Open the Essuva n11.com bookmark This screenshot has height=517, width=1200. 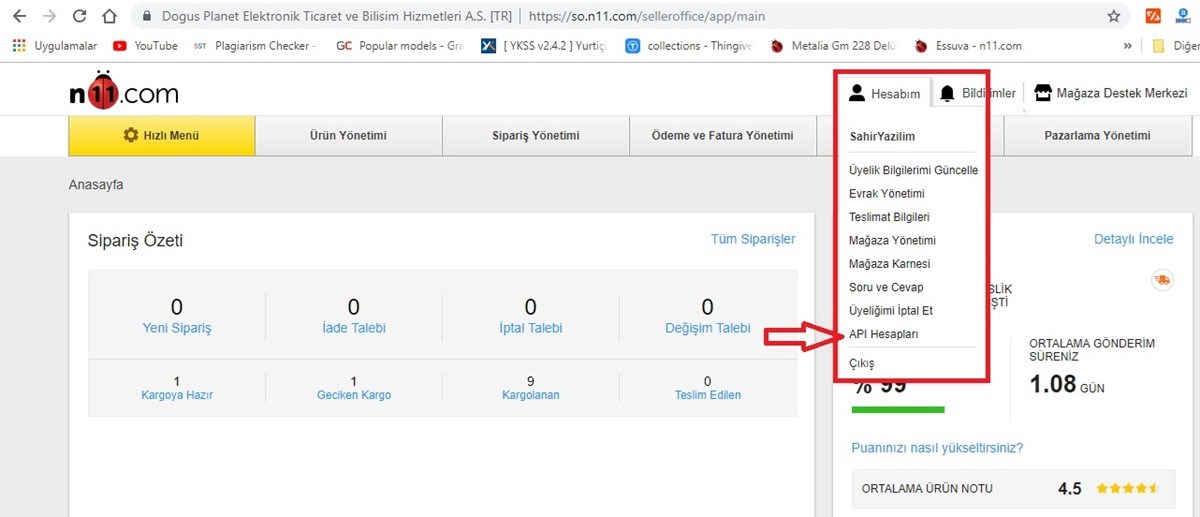pos(968,45)
